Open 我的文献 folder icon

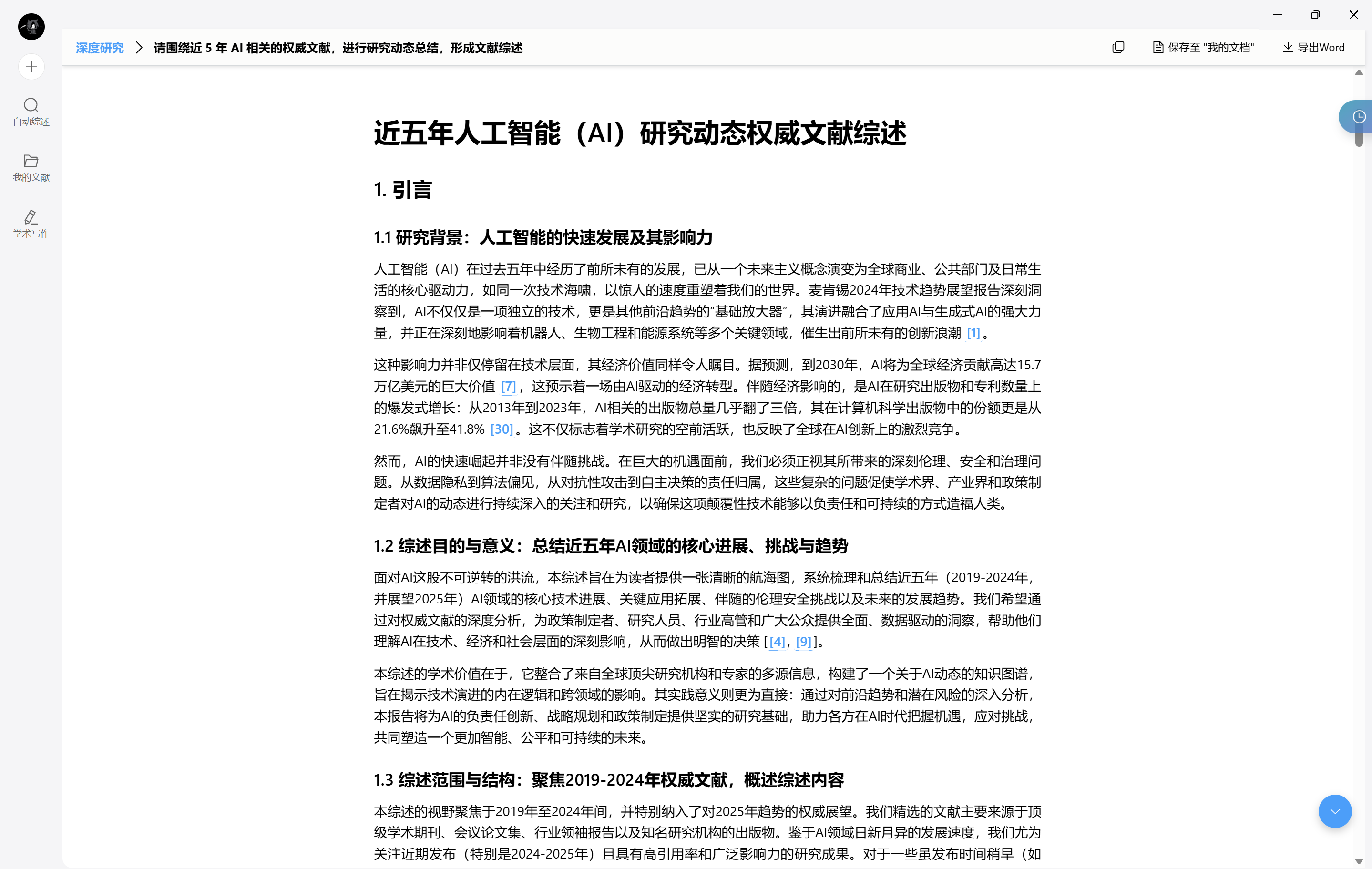31,161
